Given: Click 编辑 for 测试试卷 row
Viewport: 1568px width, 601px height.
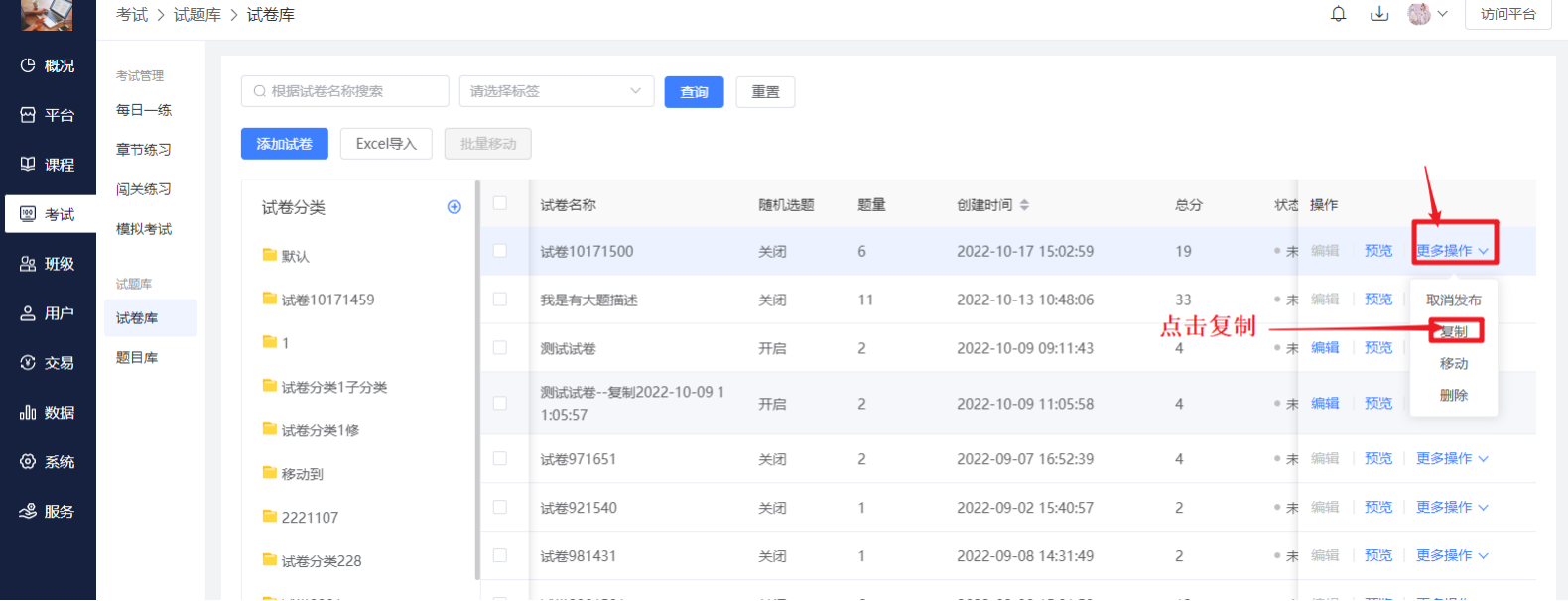Looking at the screenshot, I should (x=1325, y=347).
